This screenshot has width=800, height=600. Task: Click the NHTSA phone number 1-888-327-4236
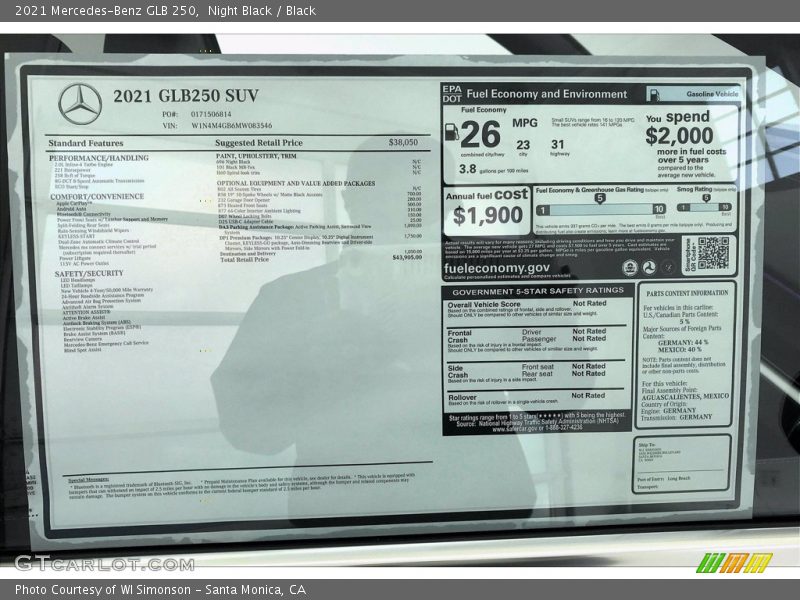coord(565,428)
